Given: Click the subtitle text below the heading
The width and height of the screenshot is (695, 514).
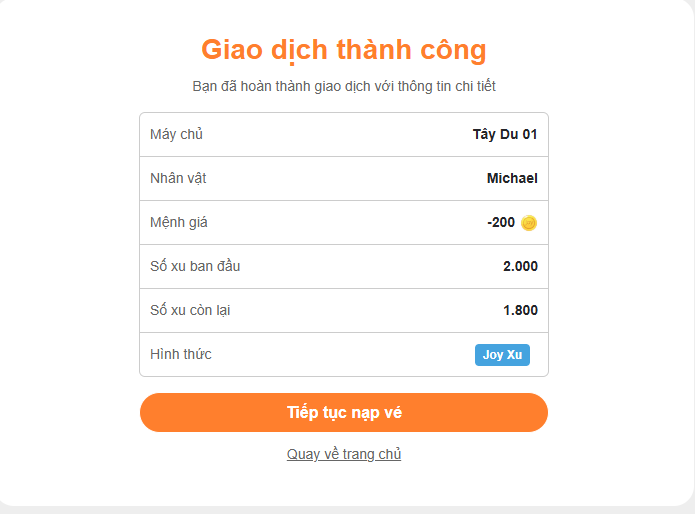Looking at the screenshot, I should click(x=344, y=86).
